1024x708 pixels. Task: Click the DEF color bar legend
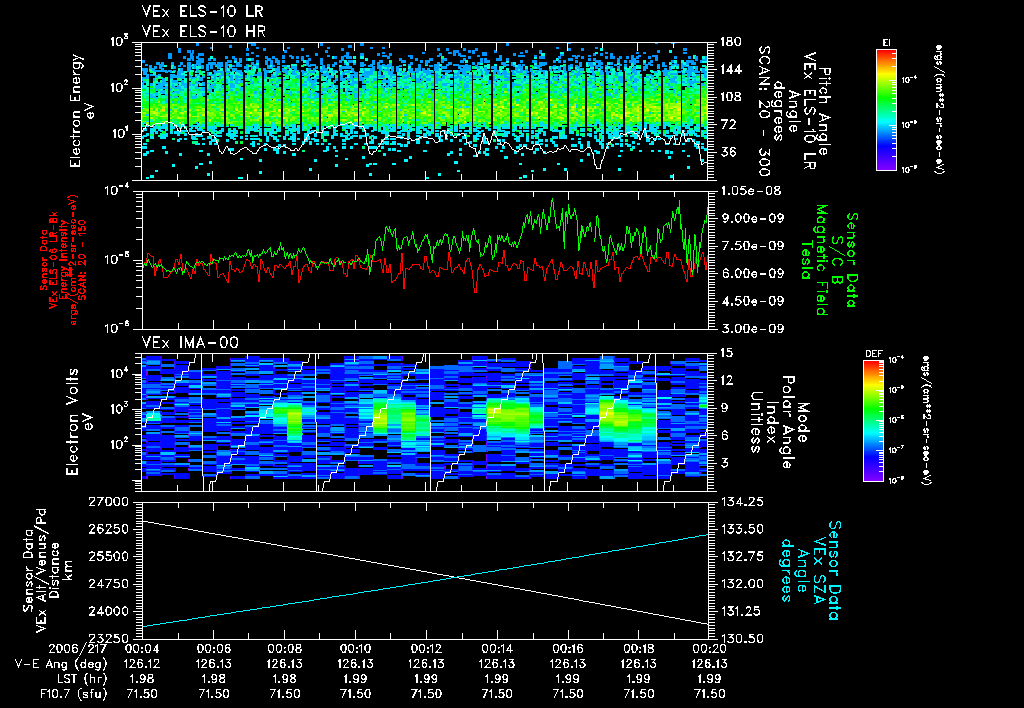point(873,421)
